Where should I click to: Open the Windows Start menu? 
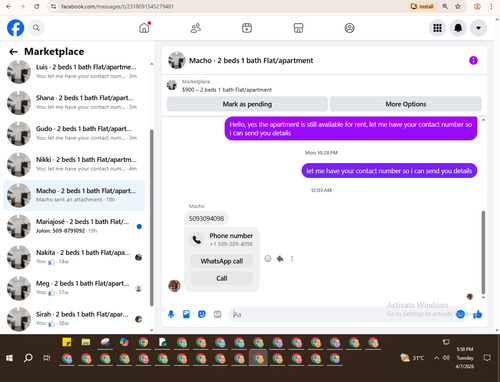(9, 358)
